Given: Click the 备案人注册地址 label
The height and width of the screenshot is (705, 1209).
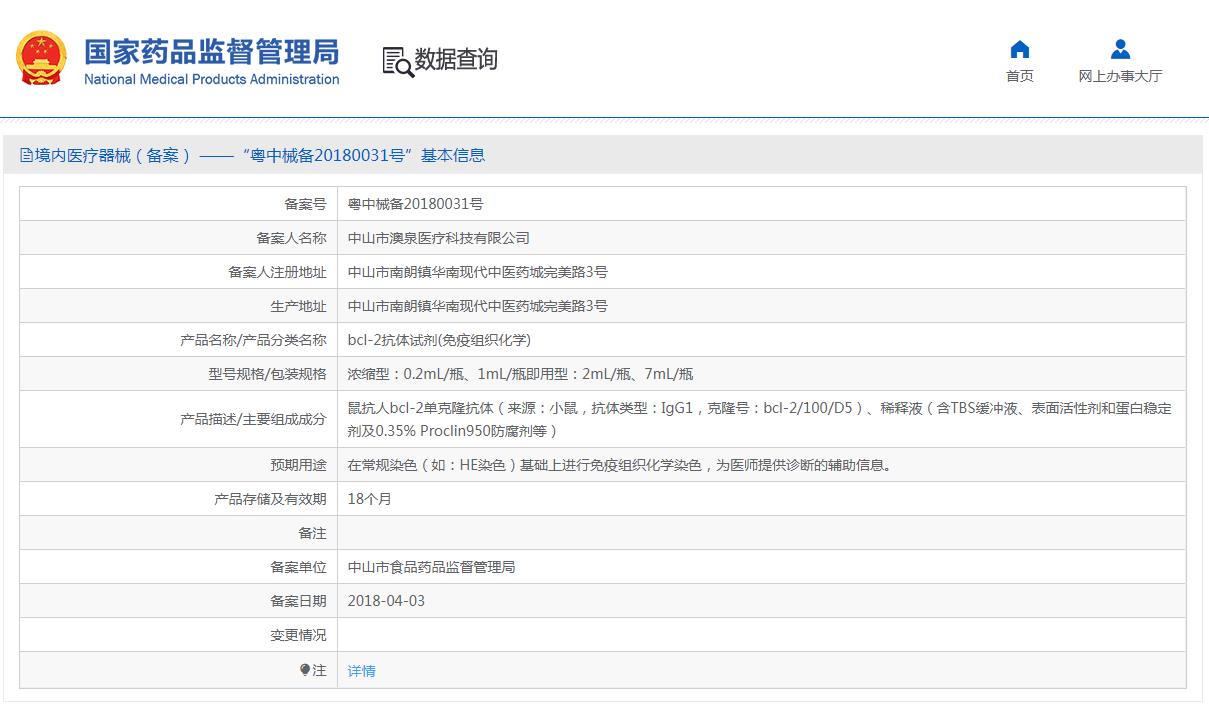Looking at the screenshot, I should click(x=277, y=272).
